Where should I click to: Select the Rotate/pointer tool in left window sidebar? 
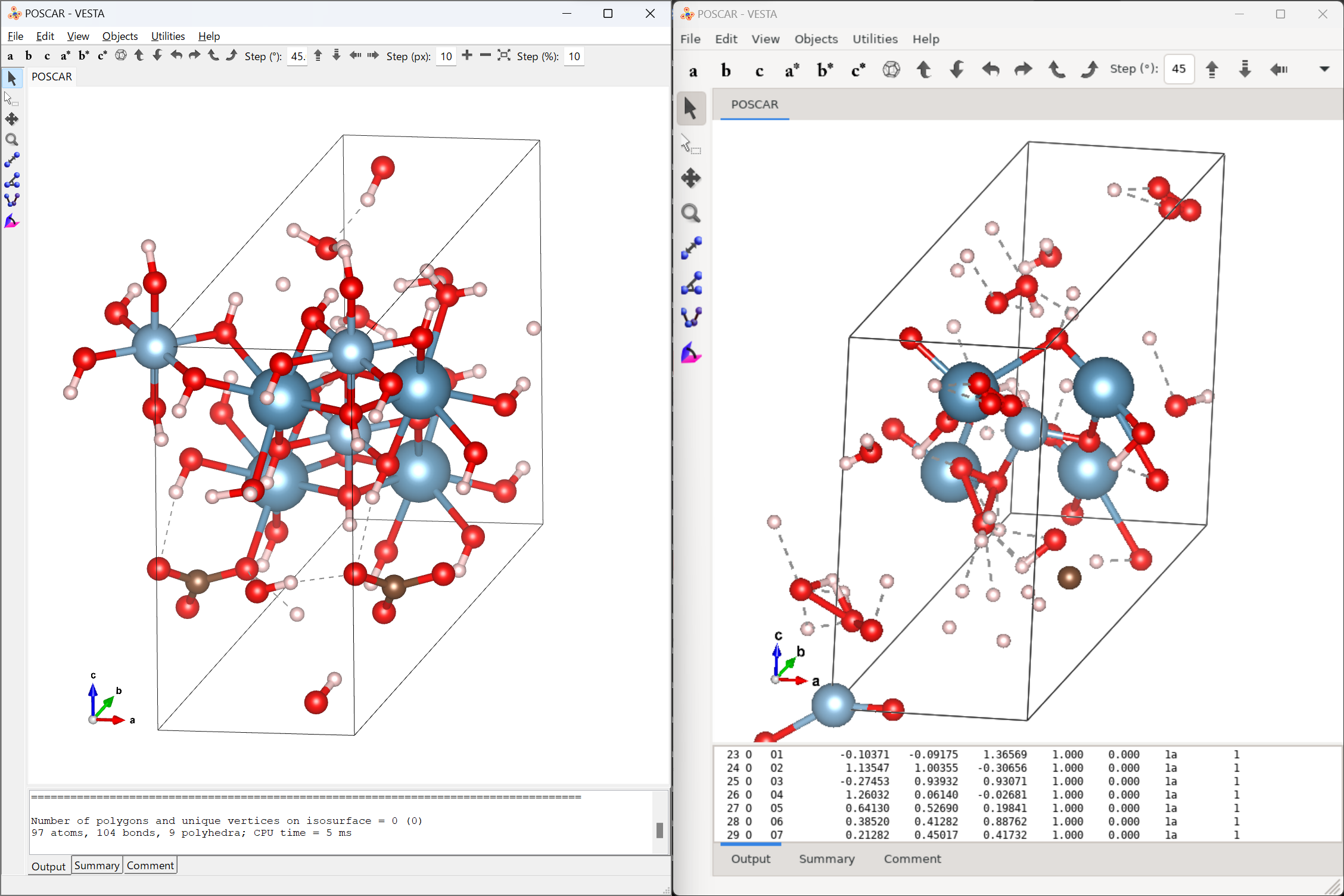pos(12,78)
